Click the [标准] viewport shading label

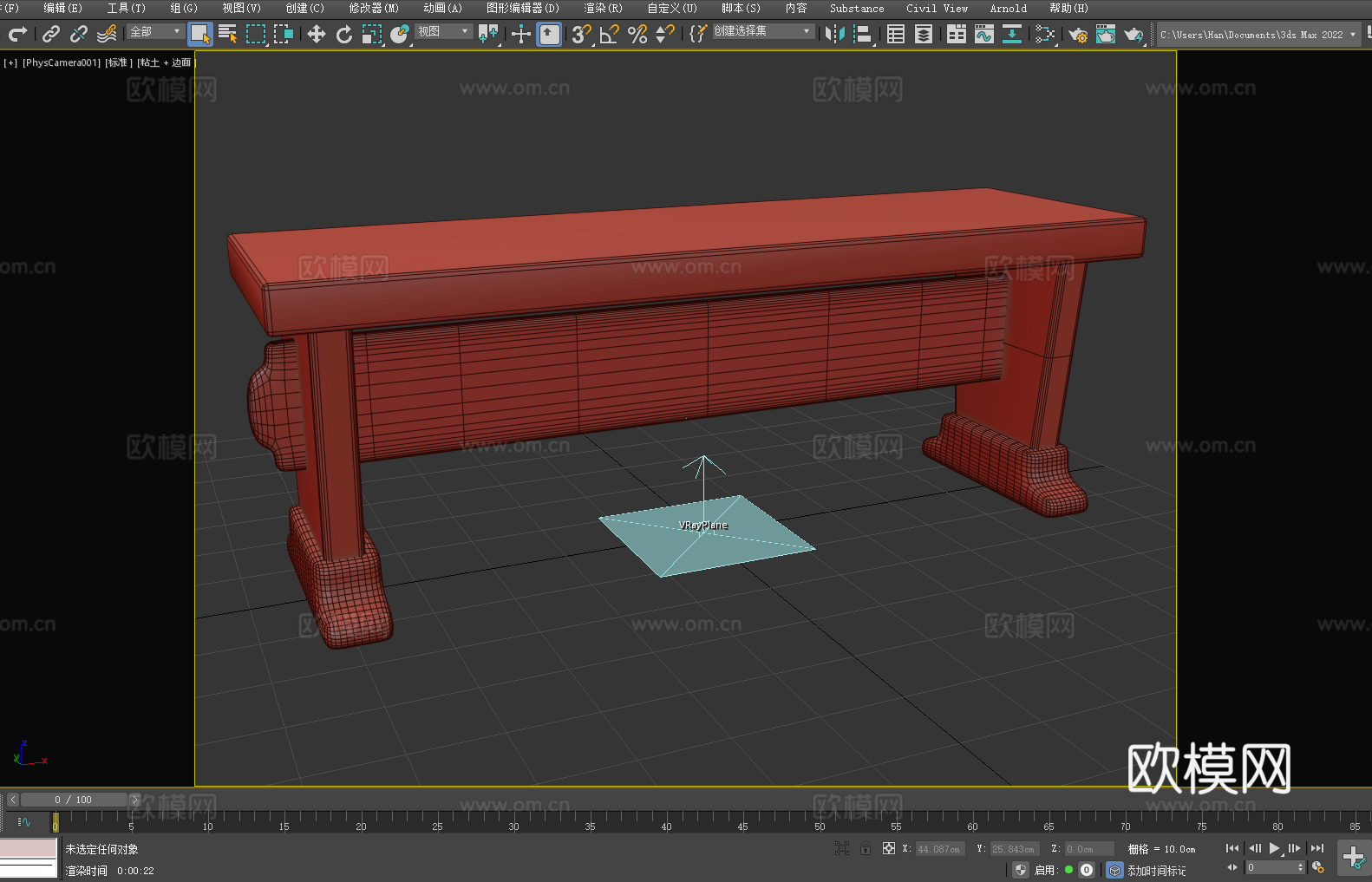pyautogui.click(x=119, y=62)
